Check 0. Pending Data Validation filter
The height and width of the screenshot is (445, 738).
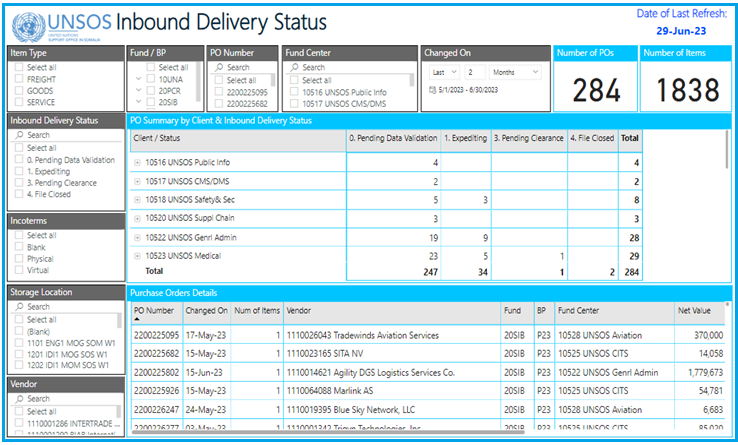pos(19,159)
